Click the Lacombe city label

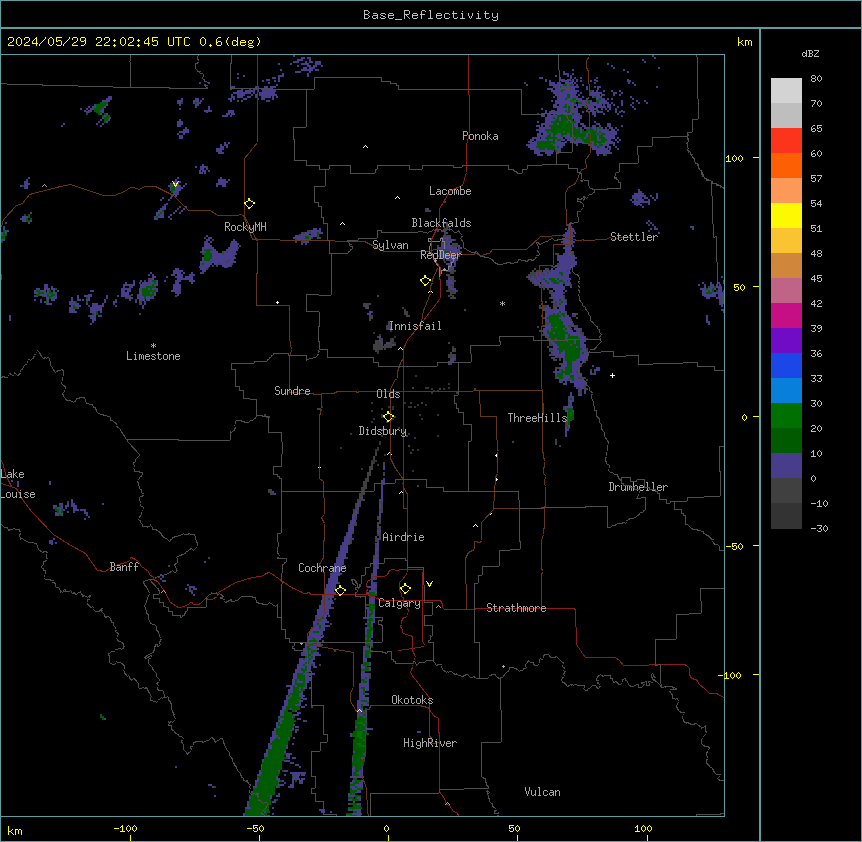450,191
